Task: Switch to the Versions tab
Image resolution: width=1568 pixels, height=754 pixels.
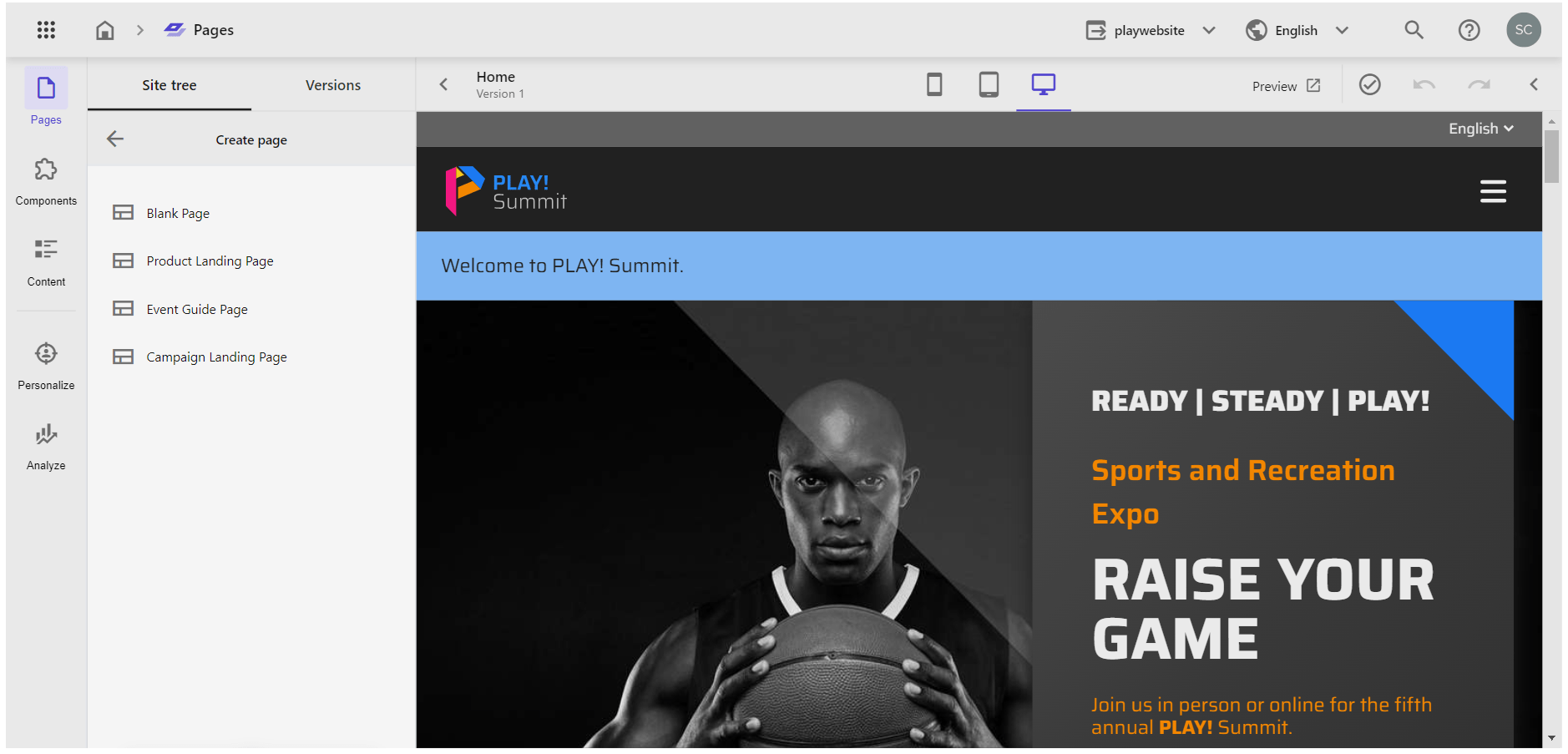Action: [332, 85]
